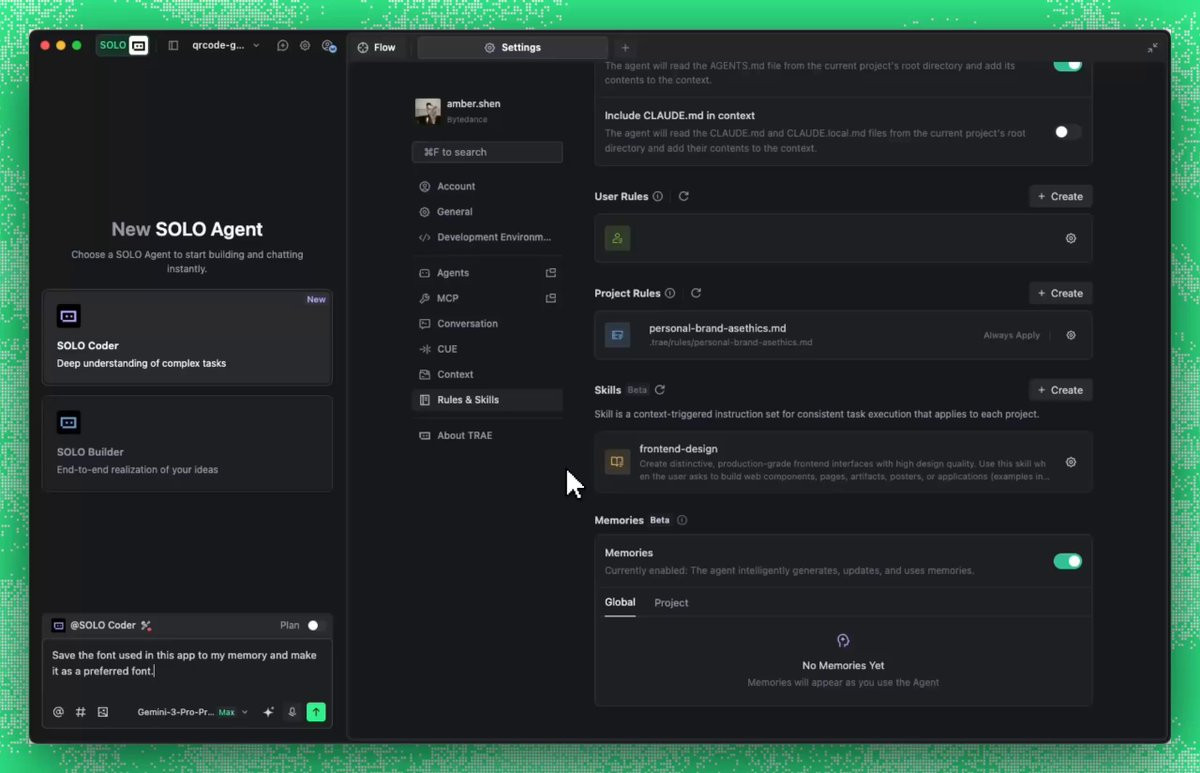Viewport: 1200px width, 773px height.
Task: Refresh Project Rules with the reload icon
Action: (x=696, y=293)
